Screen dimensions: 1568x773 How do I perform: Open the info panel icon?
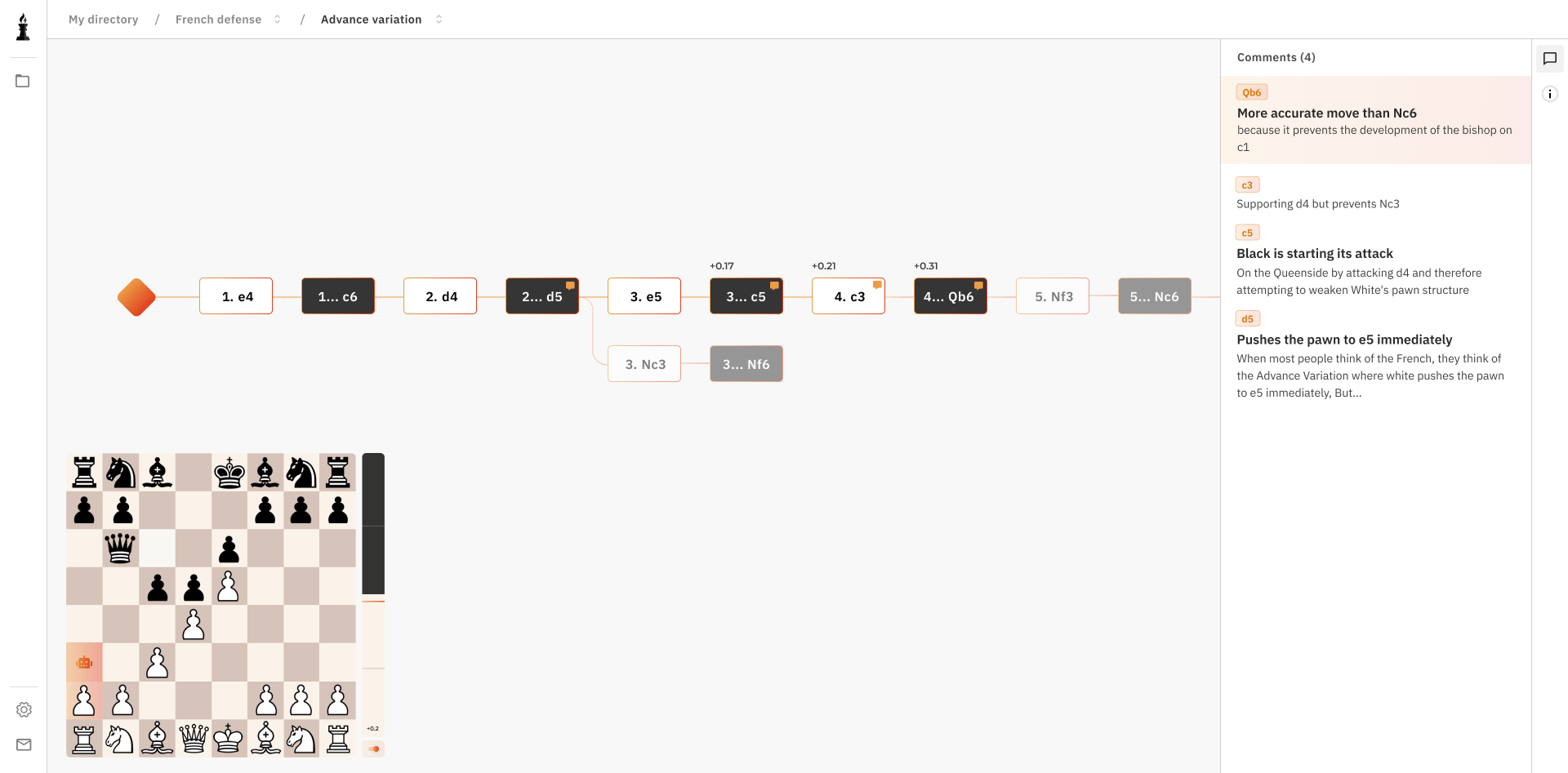[x=1549, y=94]
